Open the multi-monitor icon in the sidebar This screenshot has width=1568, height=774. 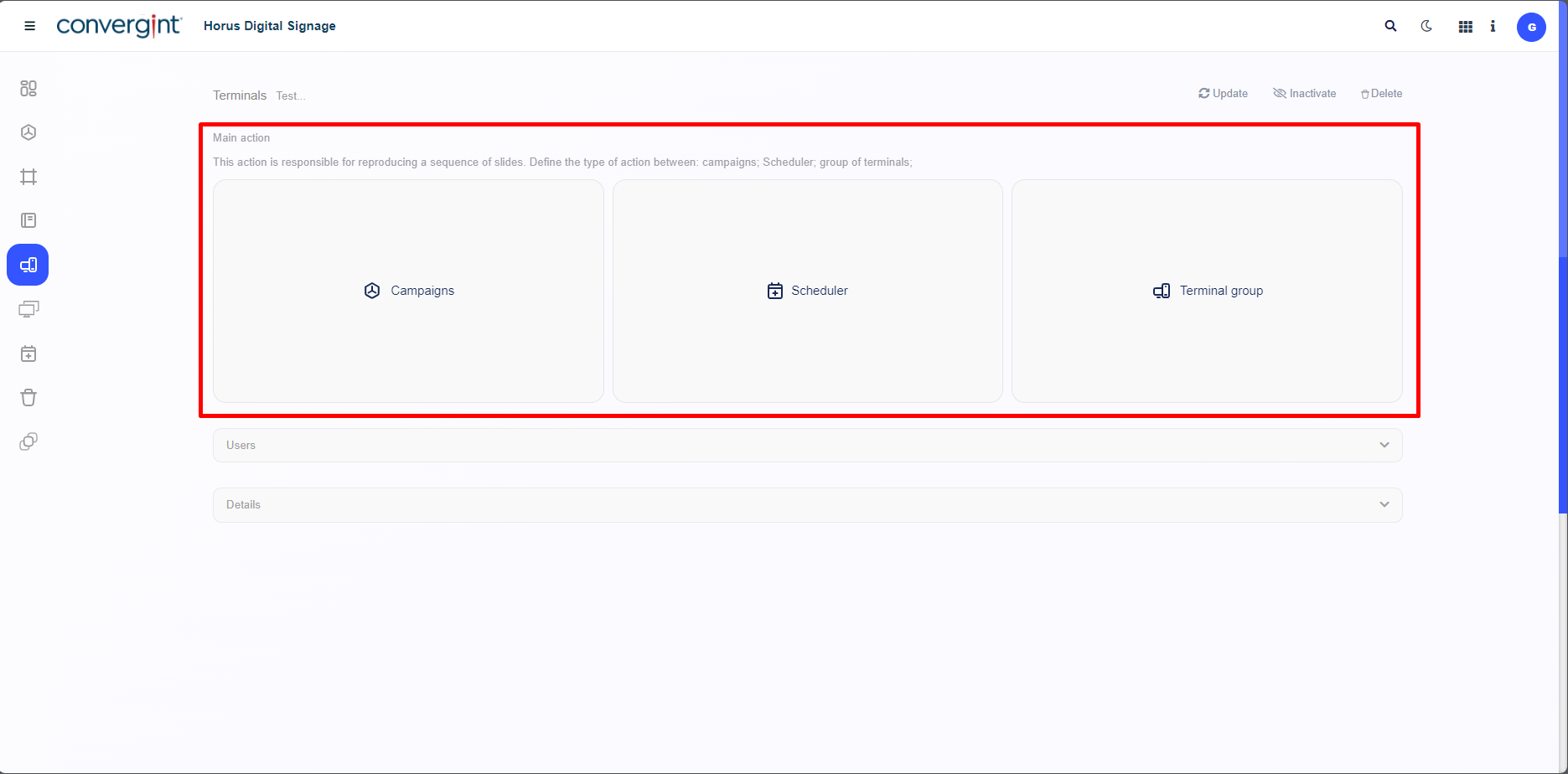(28, 309)
